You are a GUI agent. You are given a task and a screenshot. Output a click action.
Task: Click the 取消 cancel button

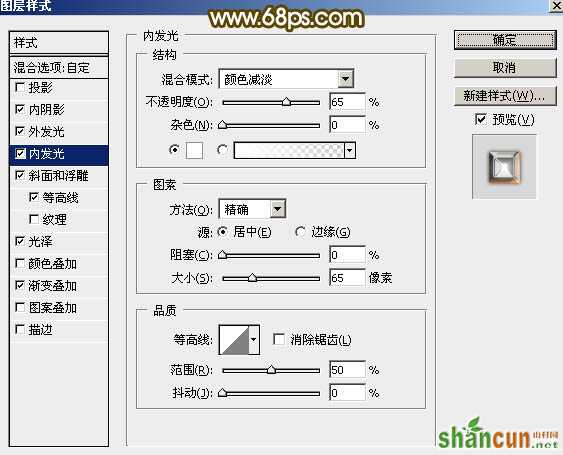[x=505, y=68]
